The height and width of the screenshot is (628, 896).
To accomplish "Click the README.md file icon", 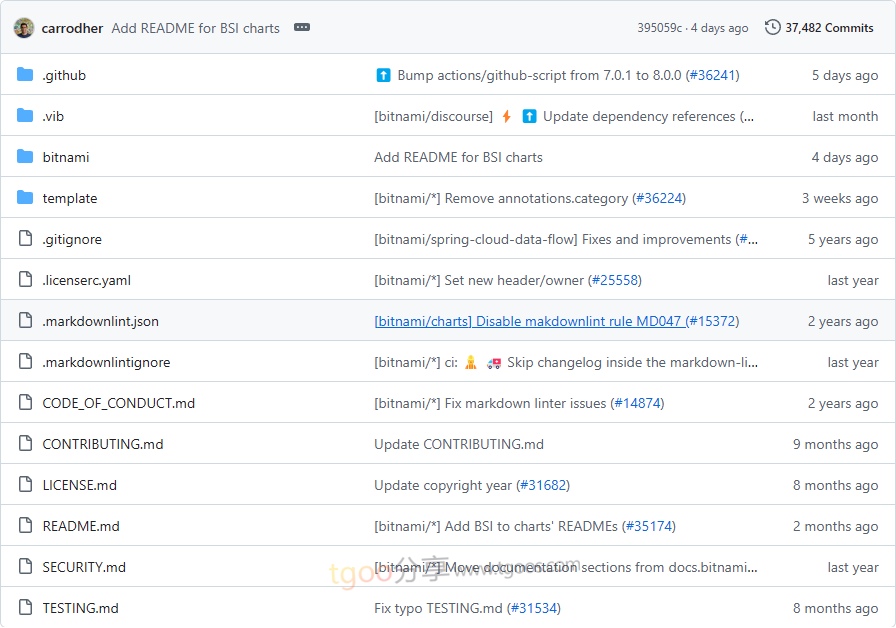I will point(25,526).
